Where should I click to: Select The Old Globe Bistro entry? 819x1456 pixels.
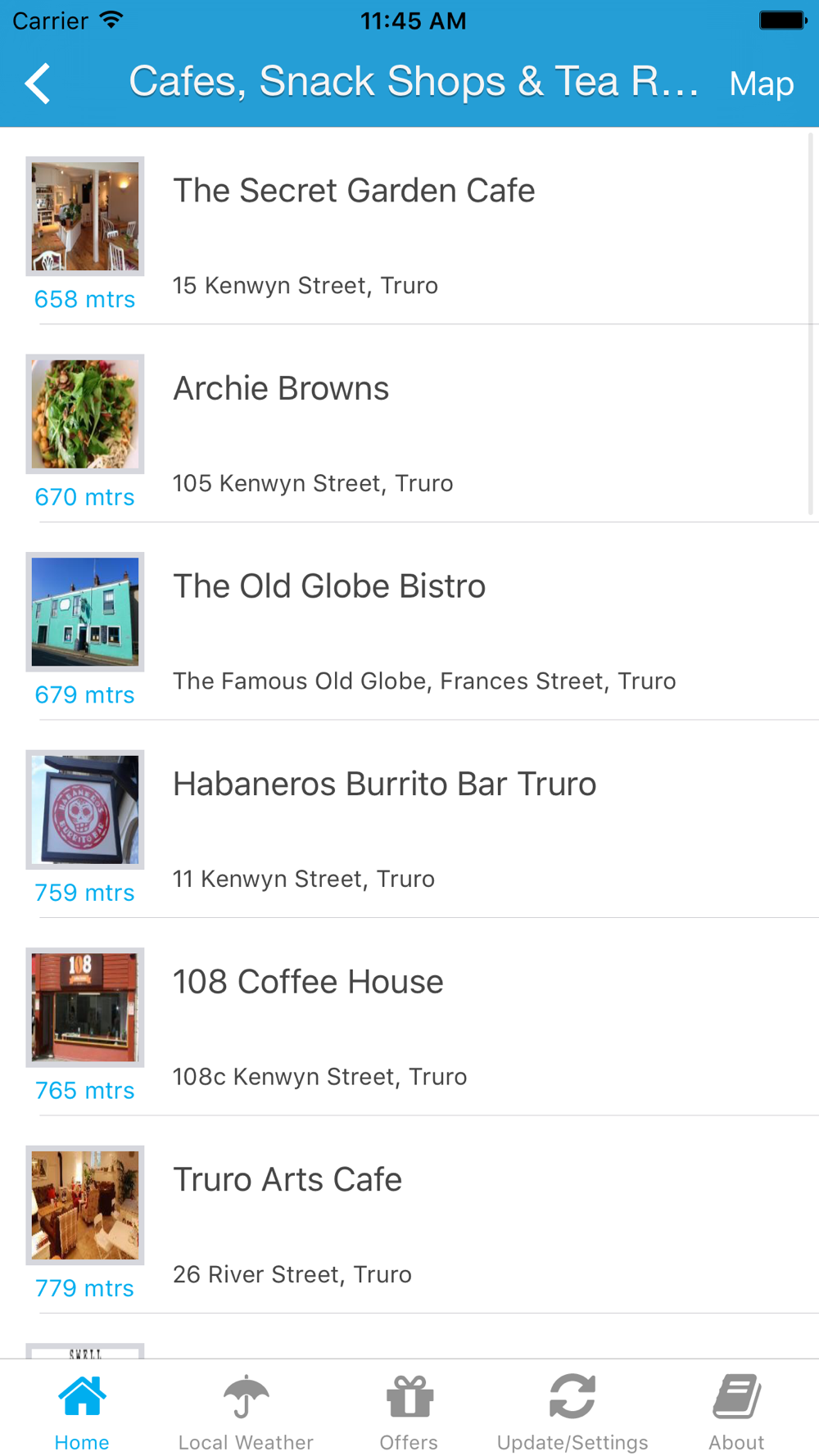pyautogui.click(x=329, y=586)
